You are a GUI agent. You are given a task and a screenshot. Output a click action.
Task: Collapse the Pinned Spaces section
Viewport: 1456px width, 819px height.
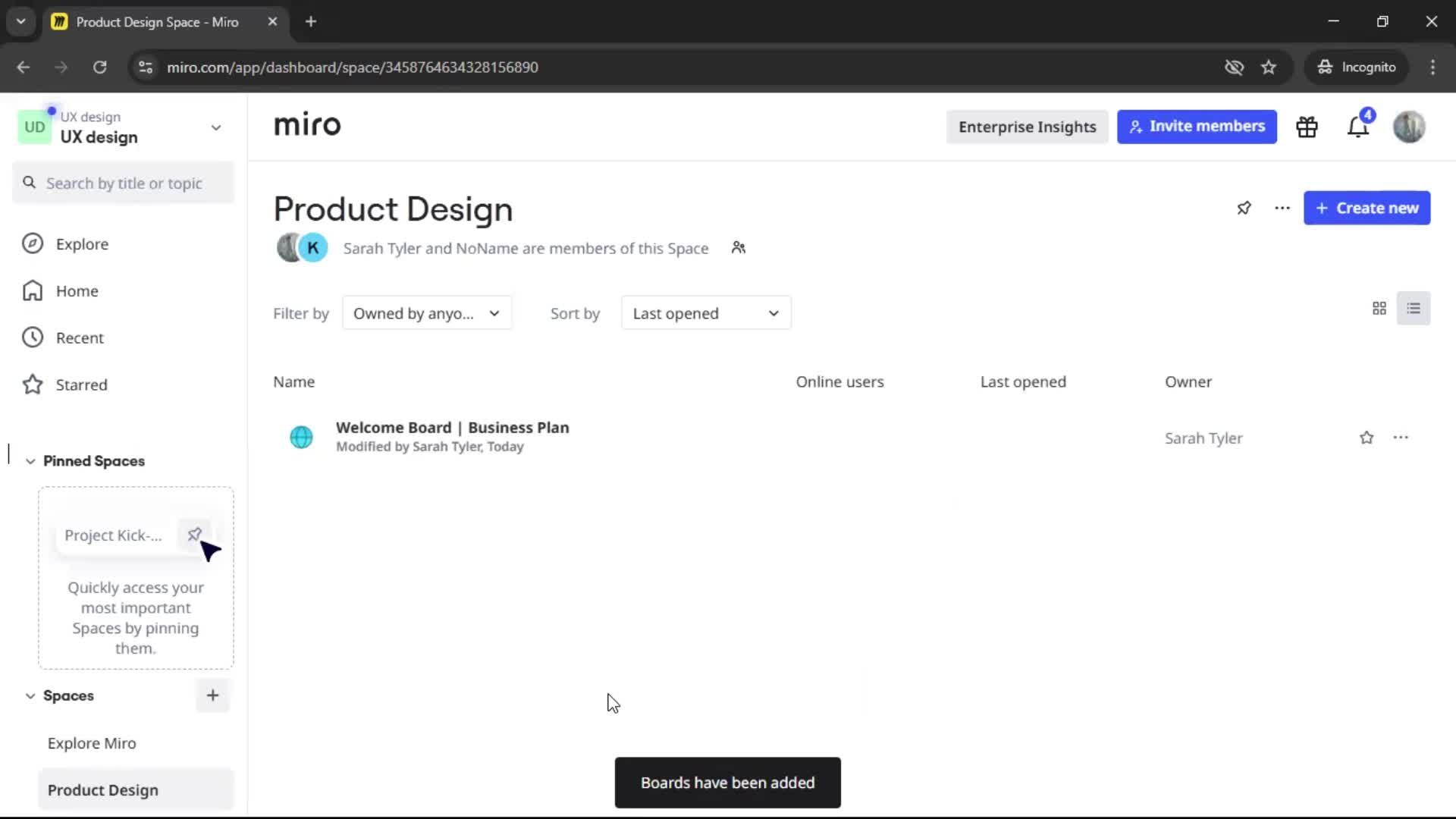(30, 461)
